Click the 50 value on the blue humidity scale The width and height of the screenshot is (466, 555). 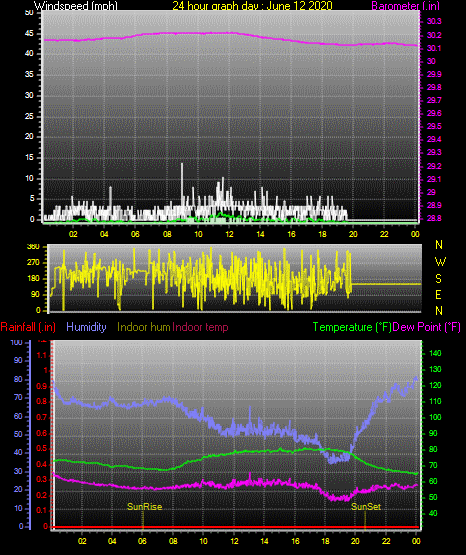[x=18, y=434]
